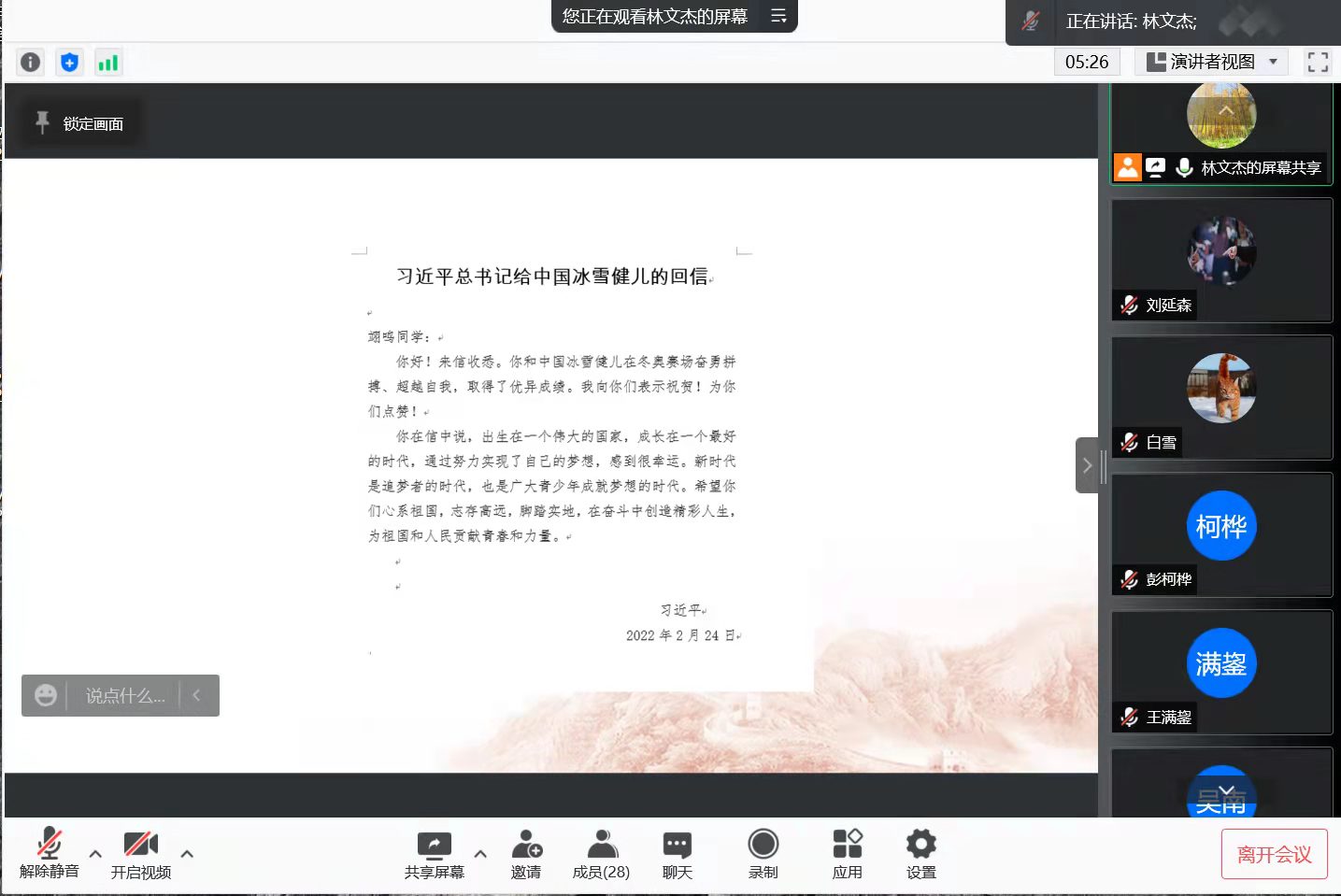Open the 聊天 chat panel
1341x896 pixels.
677,854
